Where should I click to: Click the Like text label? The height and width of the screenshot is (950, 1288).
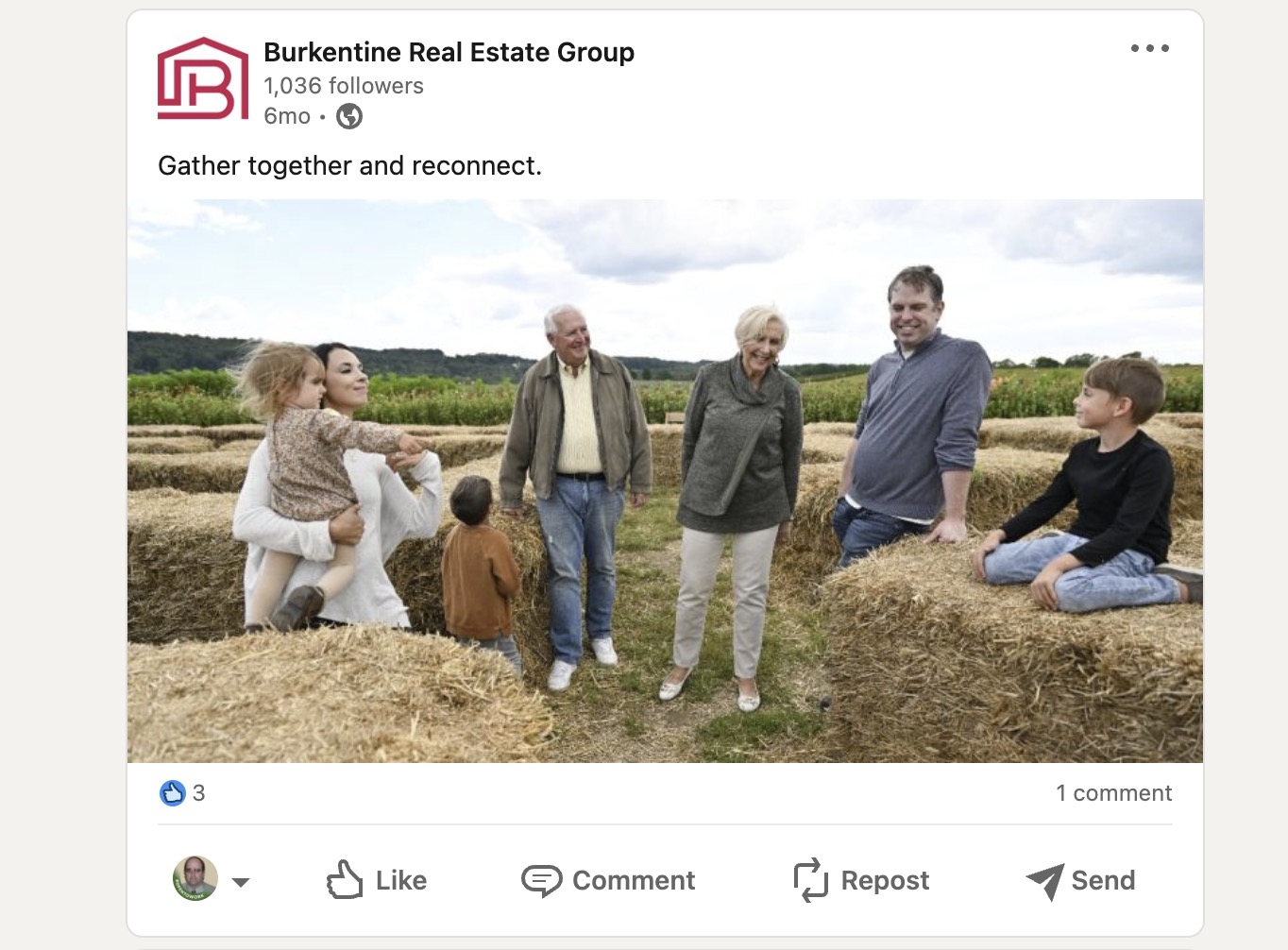(x=401, y=881)
